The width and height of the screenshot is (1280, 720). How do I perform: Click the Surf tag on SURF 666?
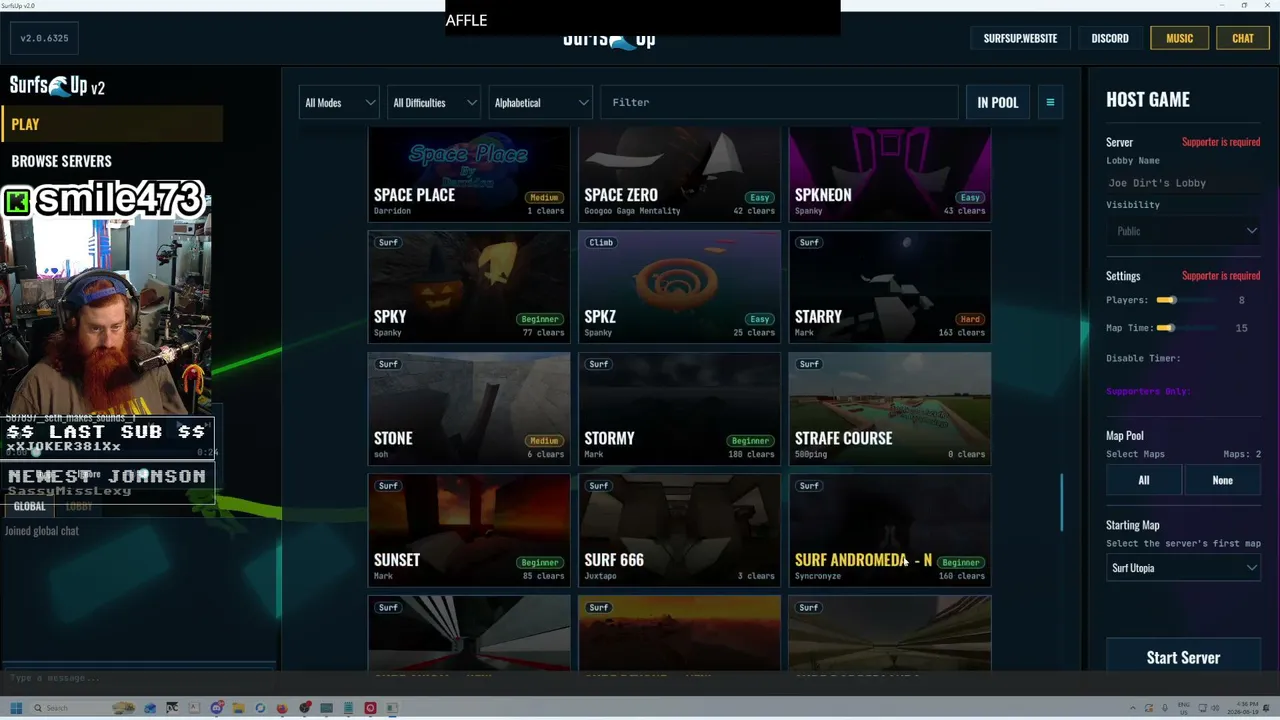coord(599,486)
